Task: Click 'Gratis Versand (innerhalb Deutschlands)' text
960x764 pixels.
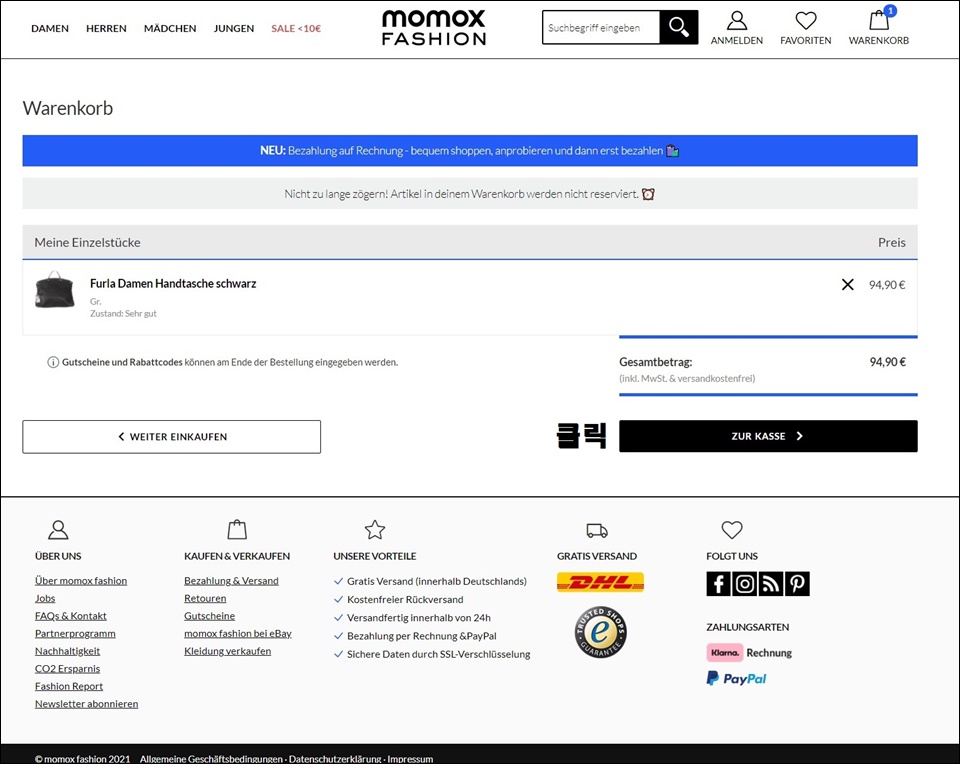Action: coord(437,581)
